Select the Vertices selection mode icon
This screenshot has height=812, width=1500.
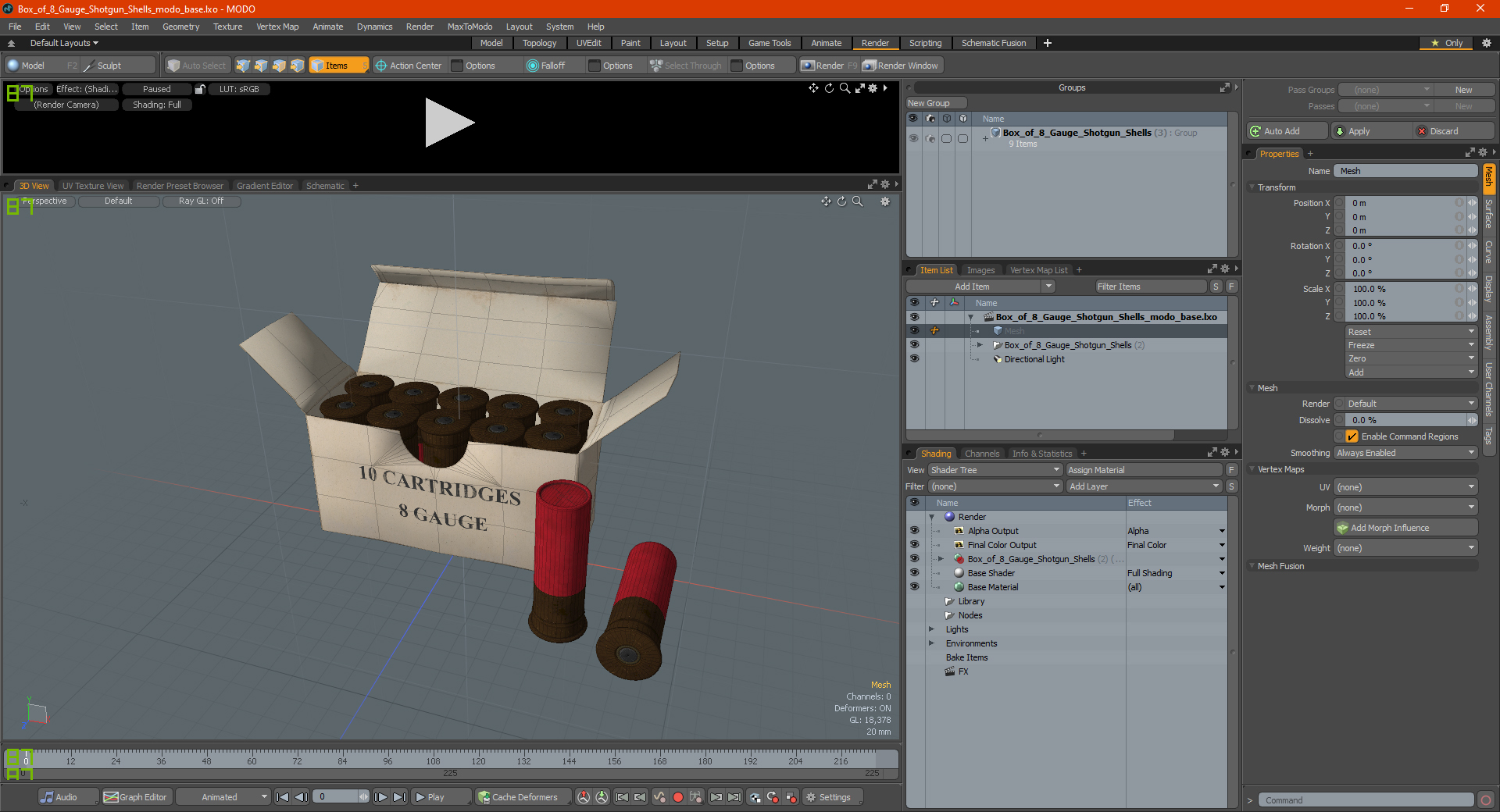tap(243, 66)
